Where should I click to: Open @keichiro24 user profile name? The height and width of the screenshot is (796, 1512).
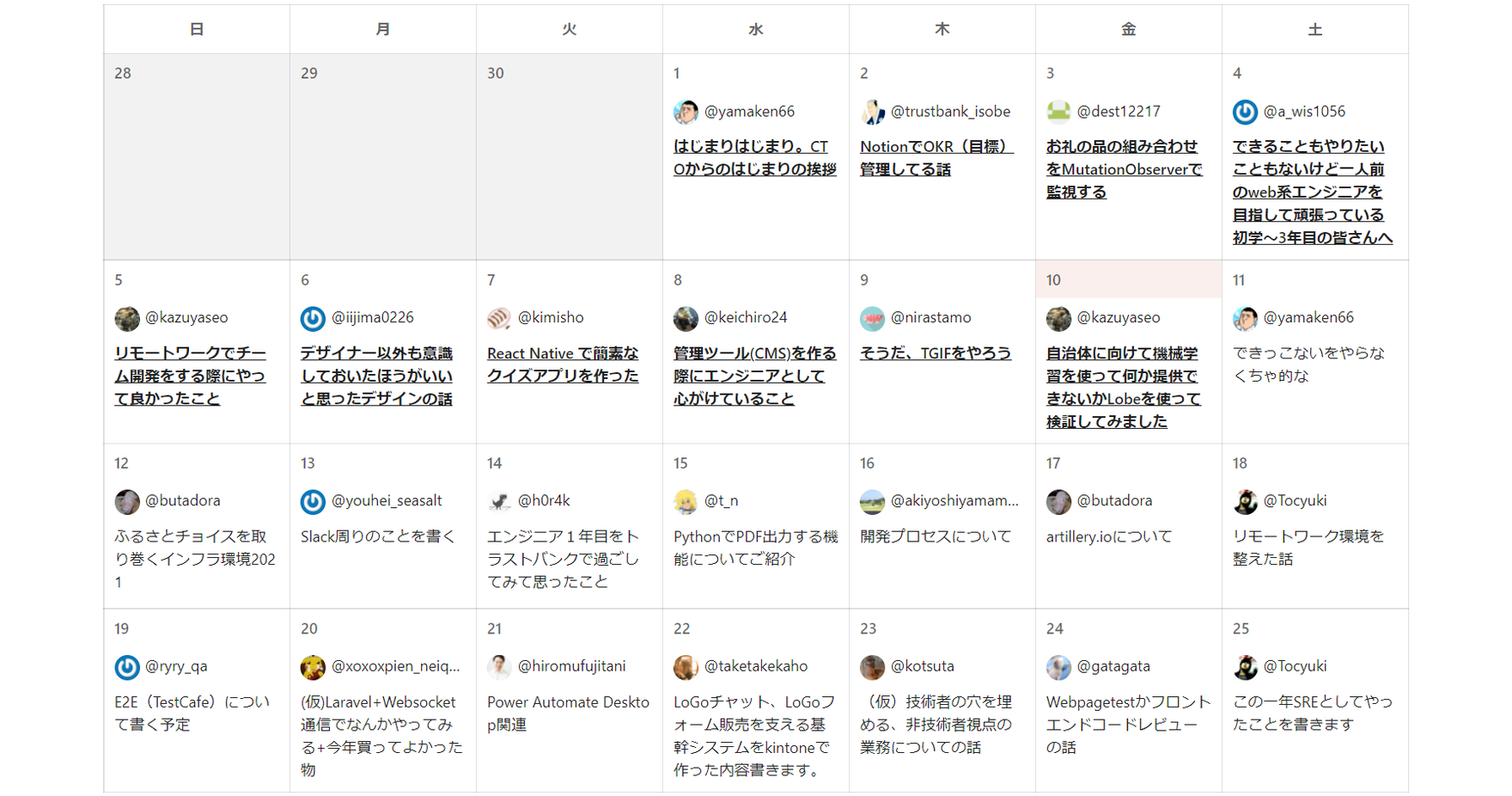click(745, 318)
